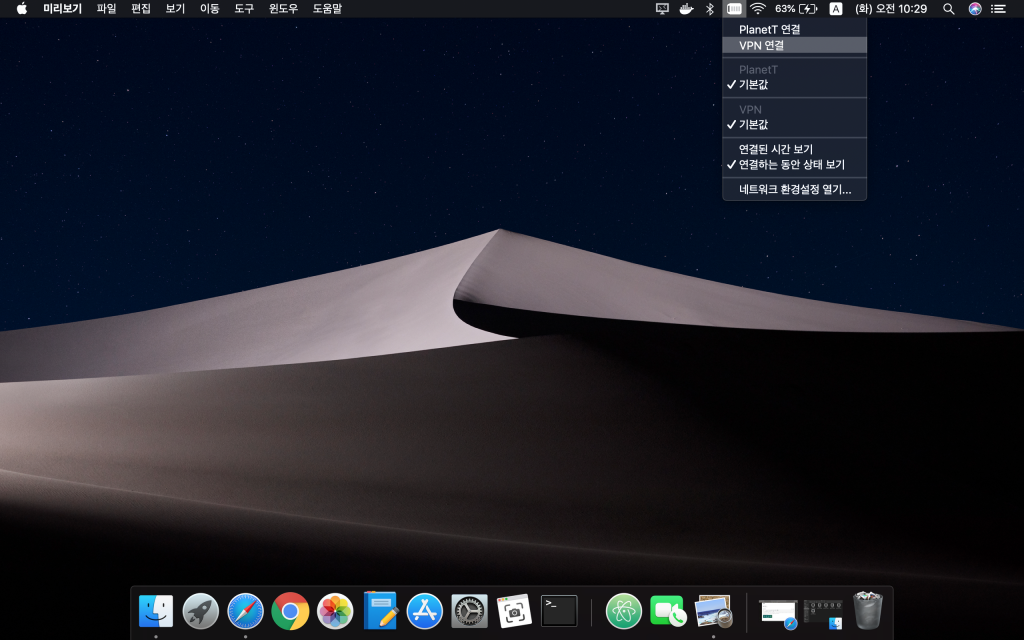
Task: Open "네트워크 환경설정 열기..."
Action: pos(794,189)
